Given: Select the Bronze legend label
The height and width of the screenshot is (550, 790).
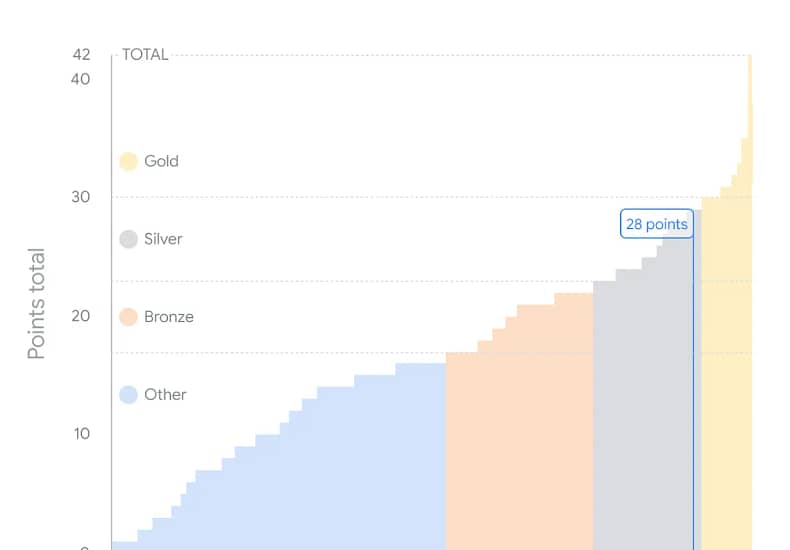Looking at the screenshot, I should [169, 317].
